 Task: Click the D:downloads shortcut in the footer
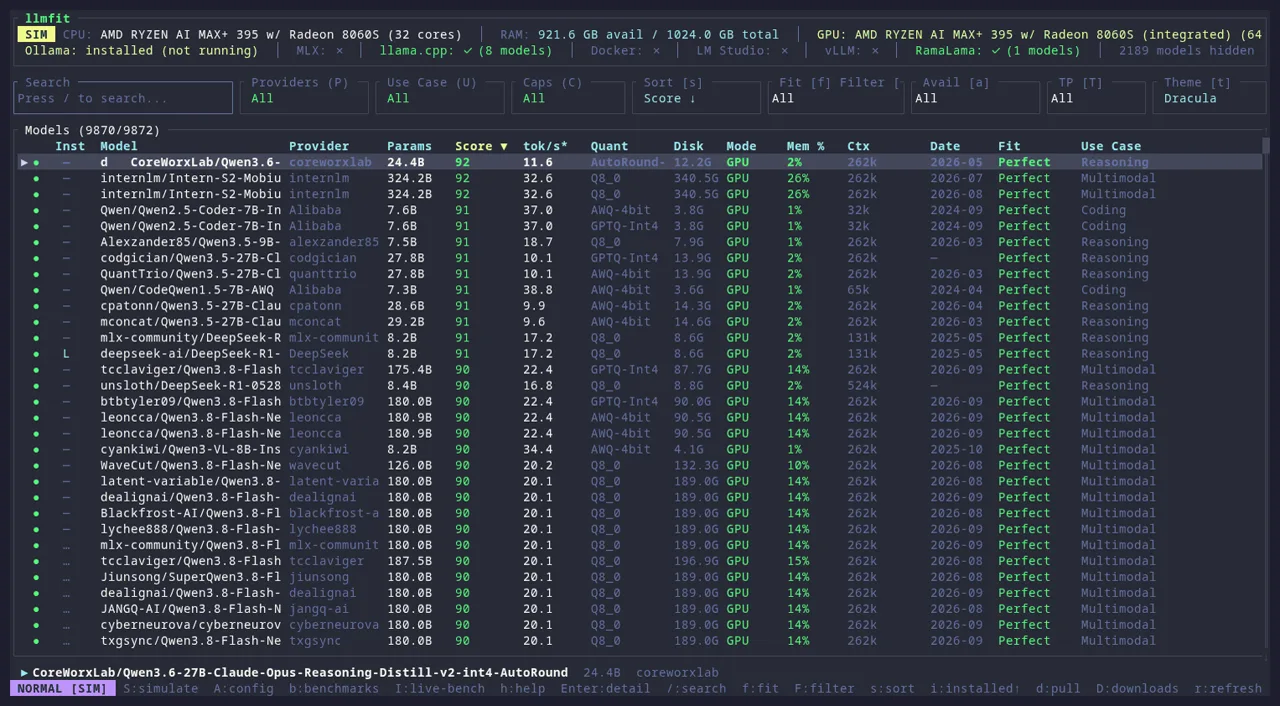[x=1137, y=689]
